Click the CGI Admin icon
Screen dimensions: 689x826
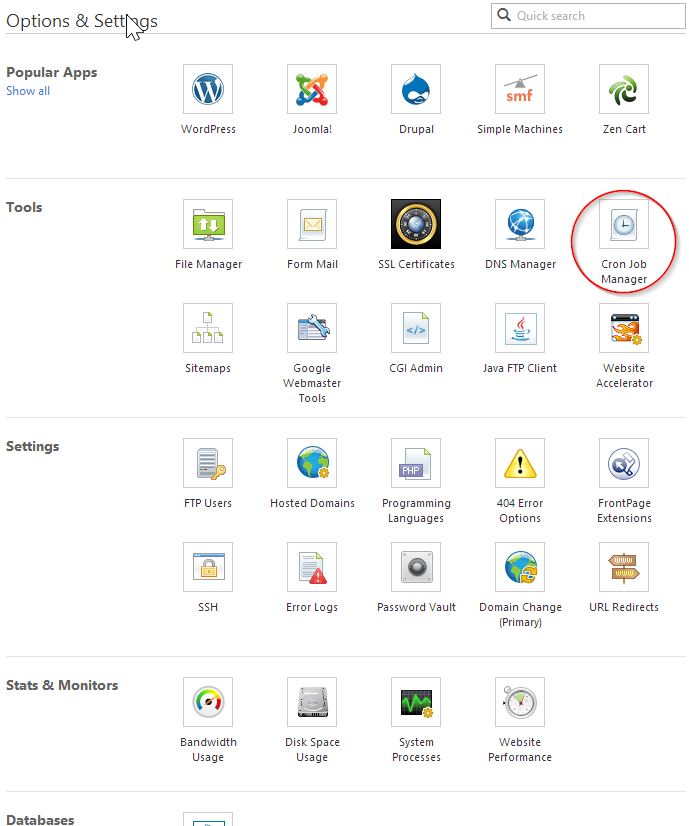tap(416, 328)
